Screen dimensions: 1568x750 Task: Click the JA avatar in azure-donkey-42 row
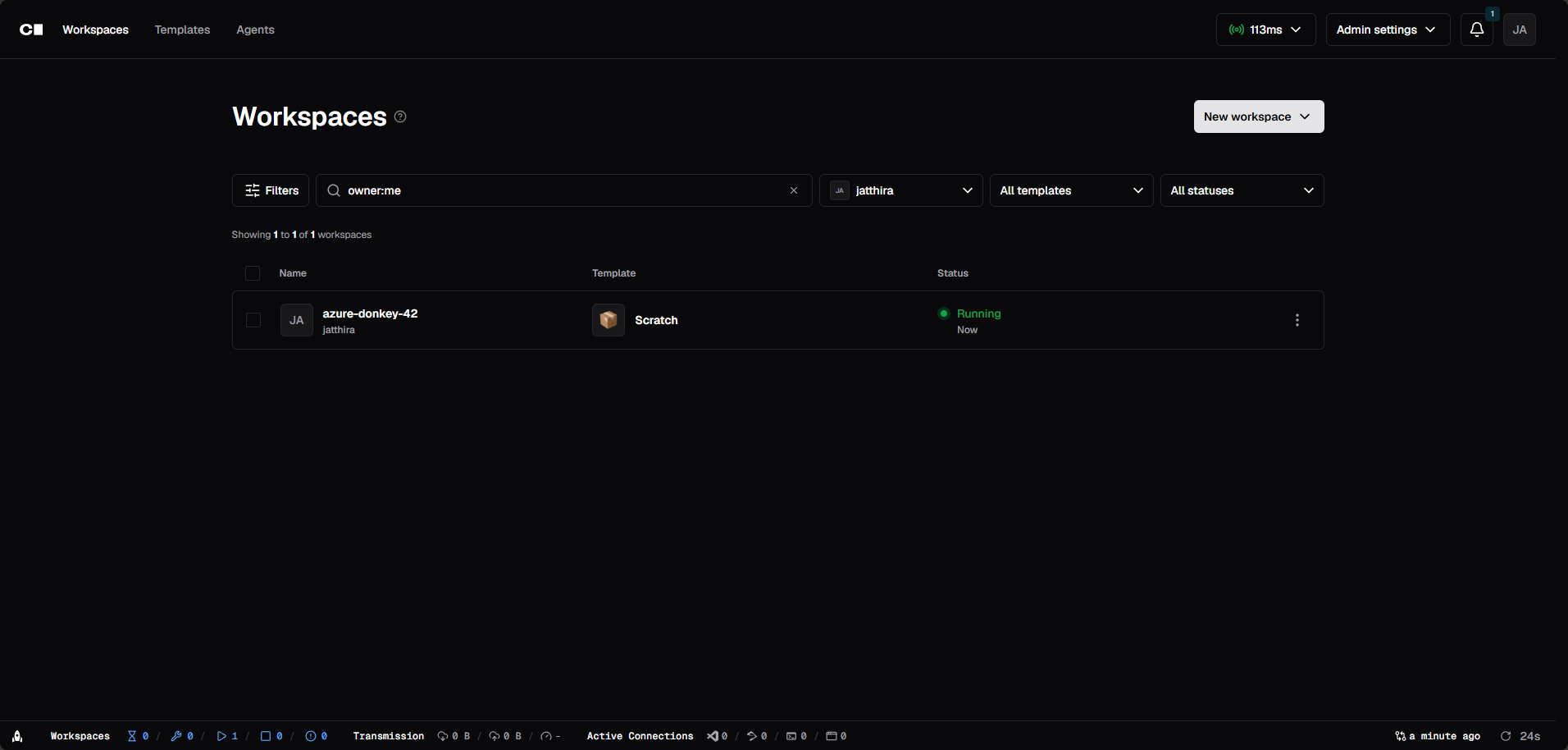click(297, 320)
